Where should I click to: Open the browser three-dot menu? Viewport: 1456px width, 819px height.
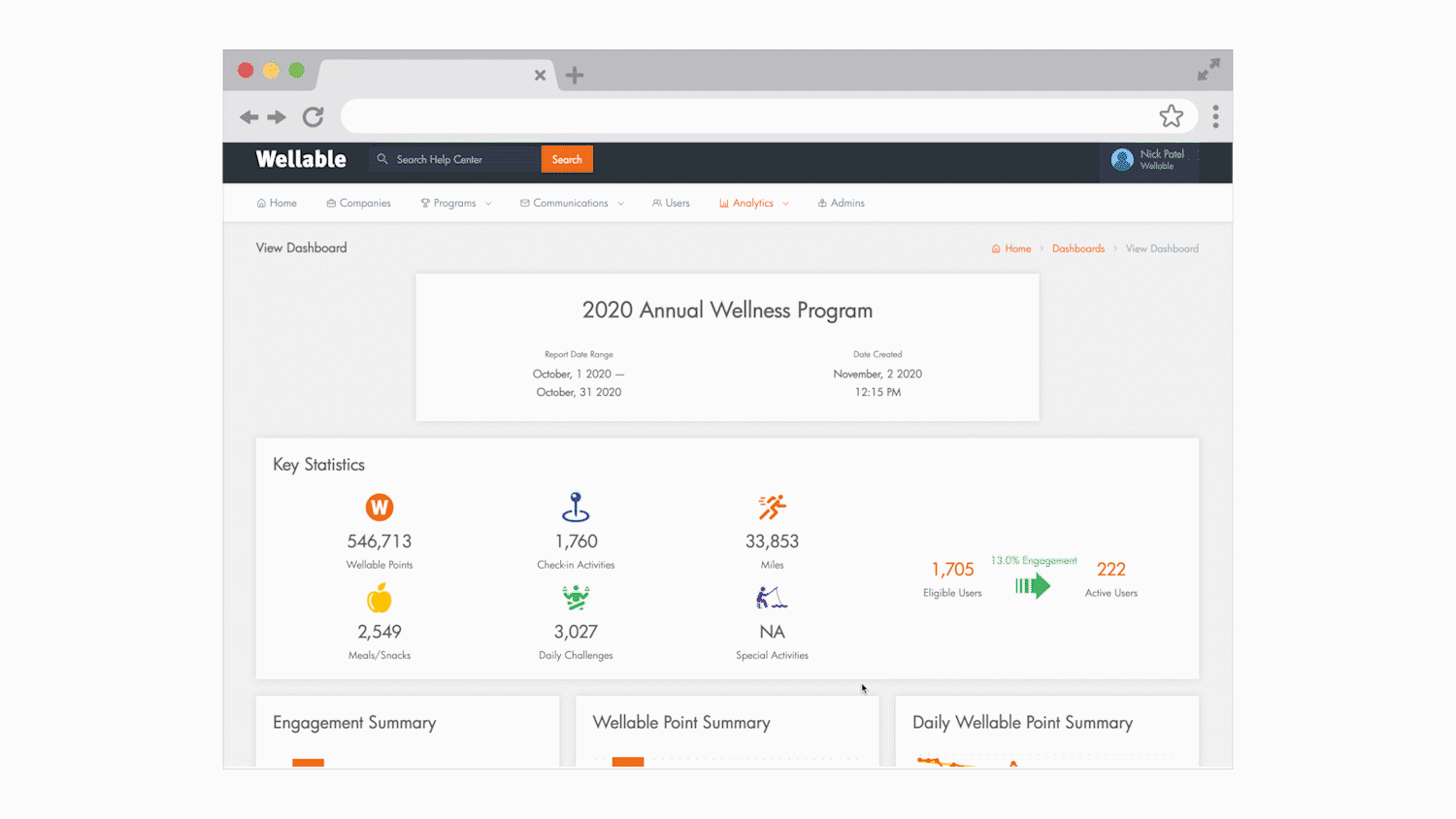1215,116
